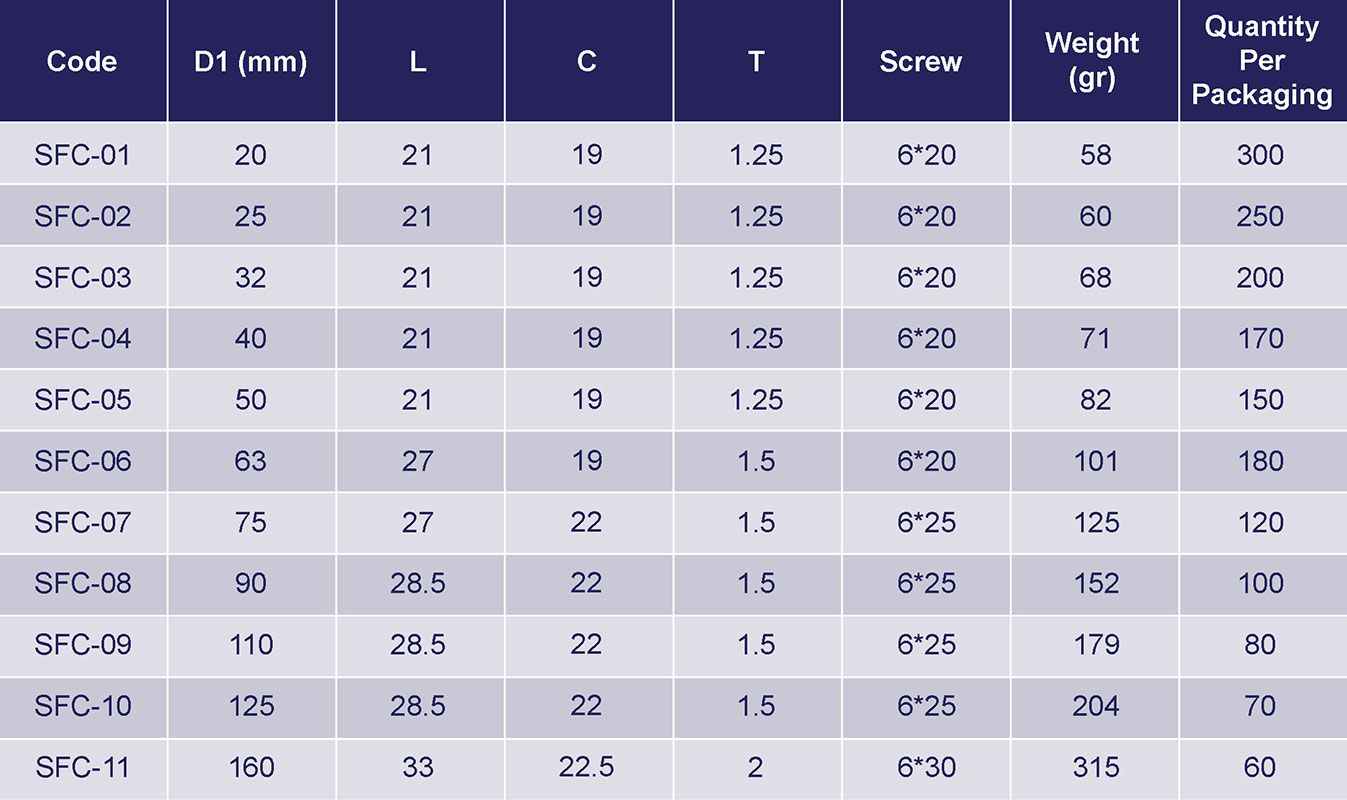
Task: Select the Screw column header
Action: click(921, 62)
